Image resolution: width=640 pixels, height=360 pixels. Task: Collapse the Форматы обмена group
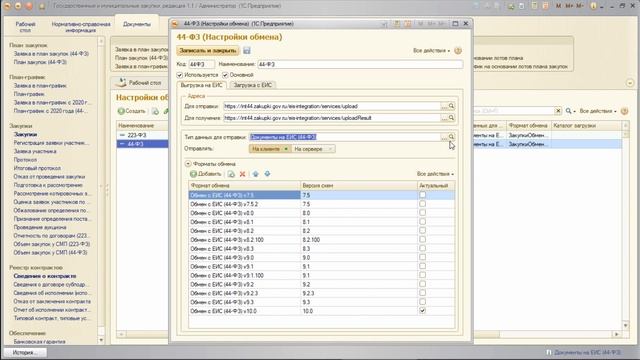(x=188, y=164)
